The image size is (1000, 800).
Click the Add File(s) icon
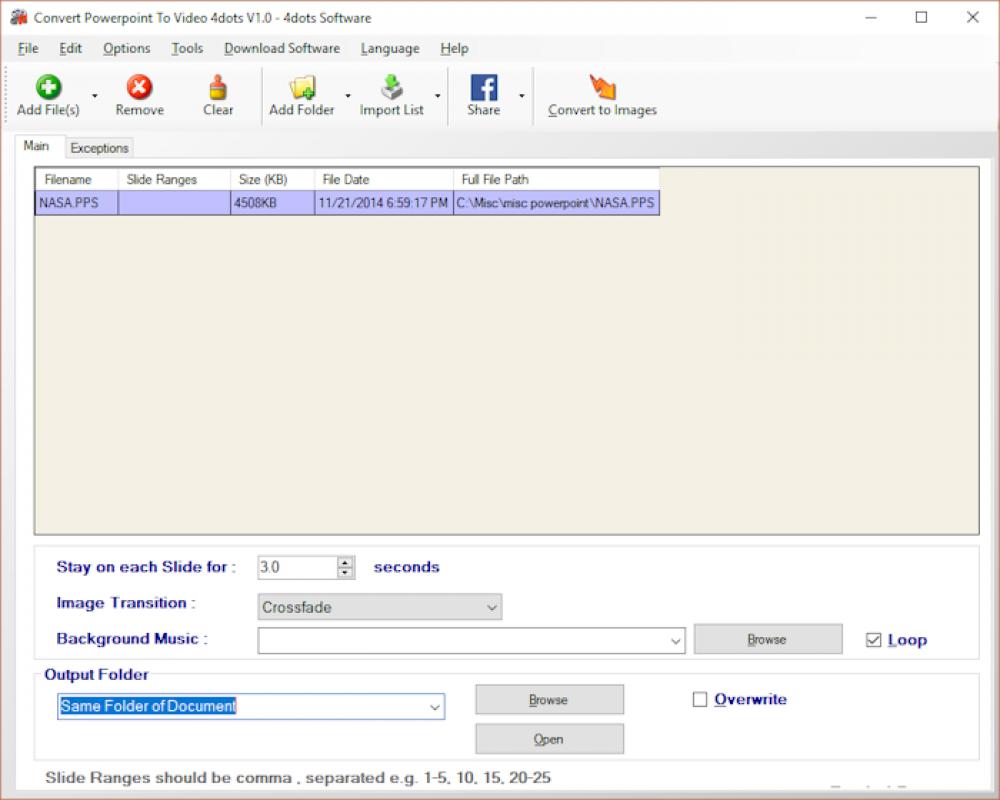pos(48,86)
